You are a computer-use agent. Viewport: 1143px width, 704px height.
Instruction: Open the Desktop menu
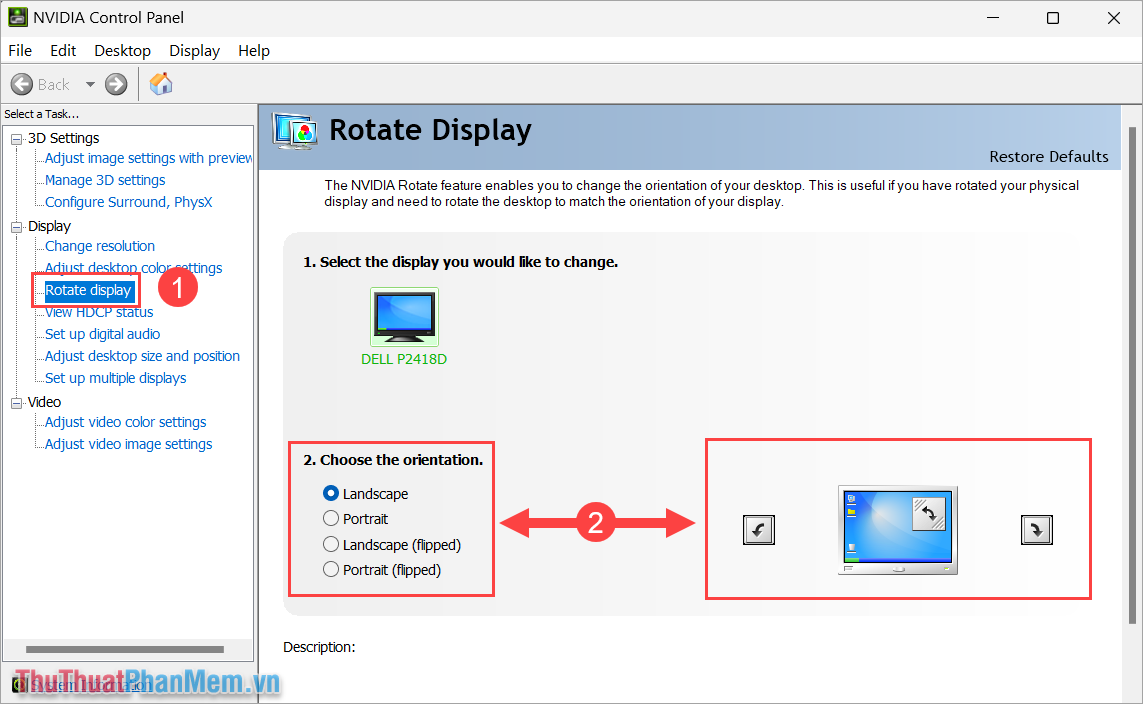(x=122, y=50)
